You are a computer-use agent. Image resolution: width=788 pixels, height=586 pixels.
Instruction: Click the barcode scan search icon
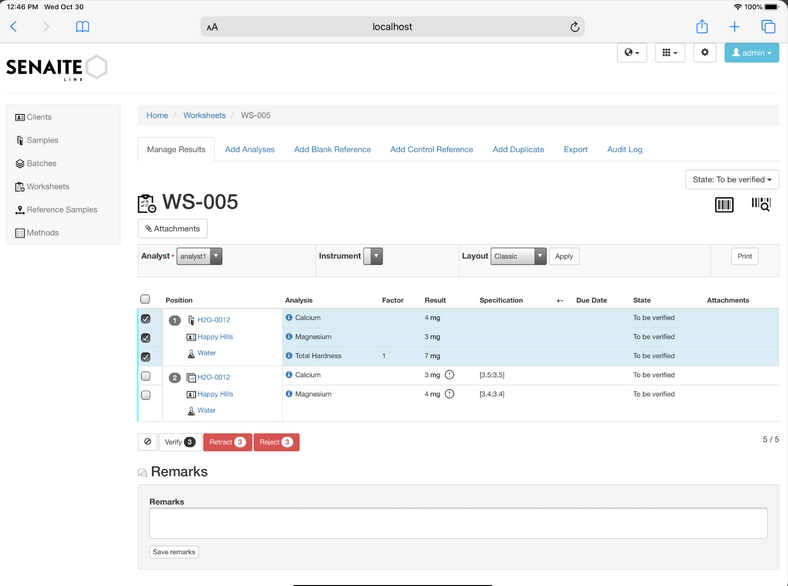pos(761,204)
